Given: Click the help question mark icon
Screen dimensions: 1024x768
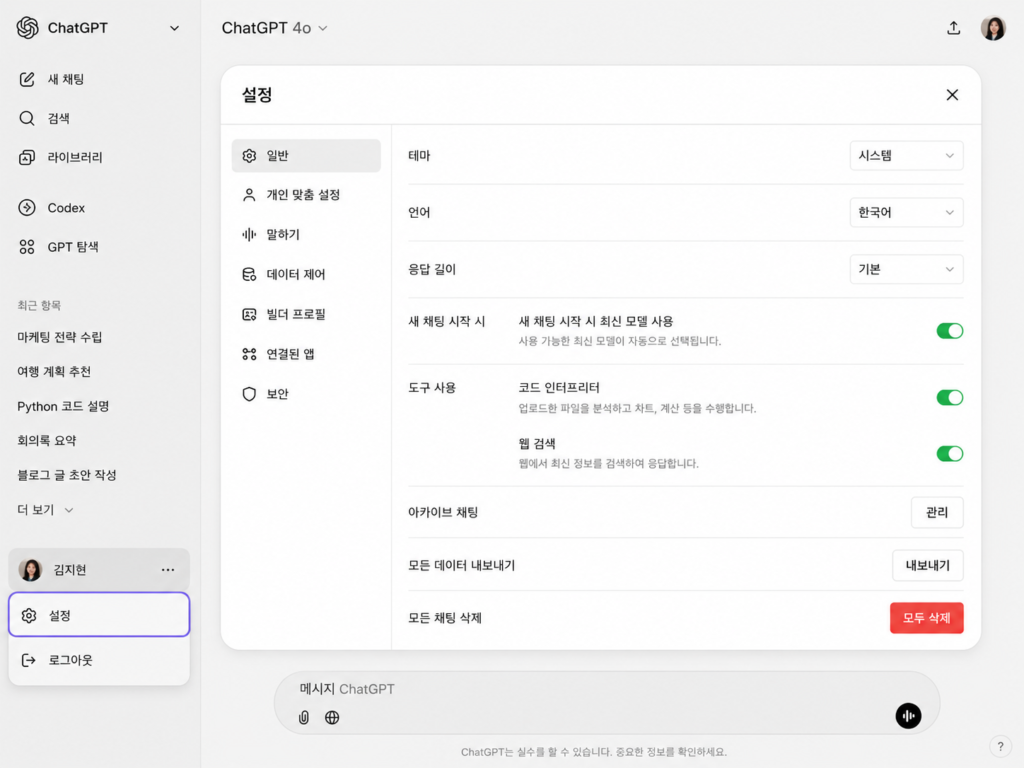Looking at the screenshot, I should (x=1000, y=746).
